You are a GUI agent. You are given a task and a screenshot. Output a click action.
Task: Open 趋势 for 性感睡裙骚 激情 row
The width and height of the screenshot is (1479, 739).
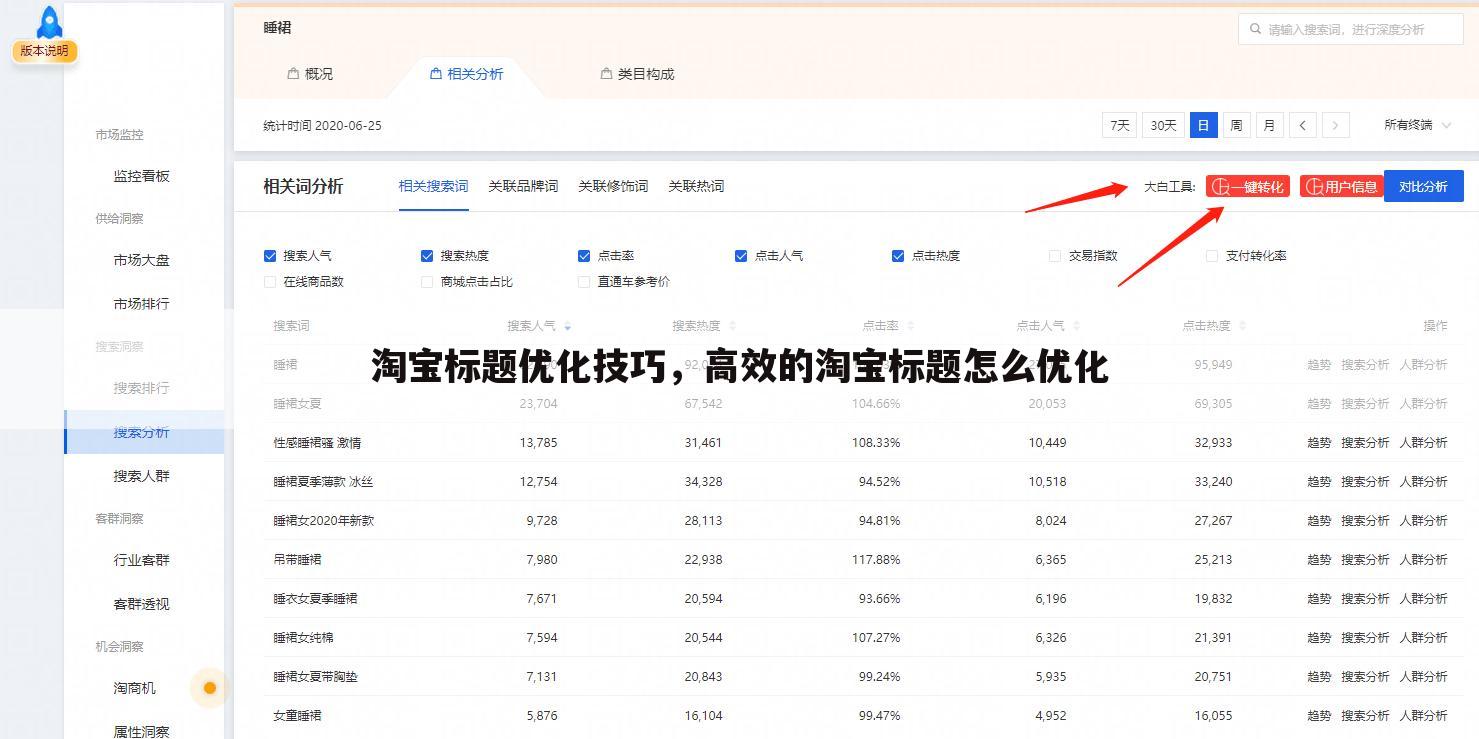(x=1319, y=443)
